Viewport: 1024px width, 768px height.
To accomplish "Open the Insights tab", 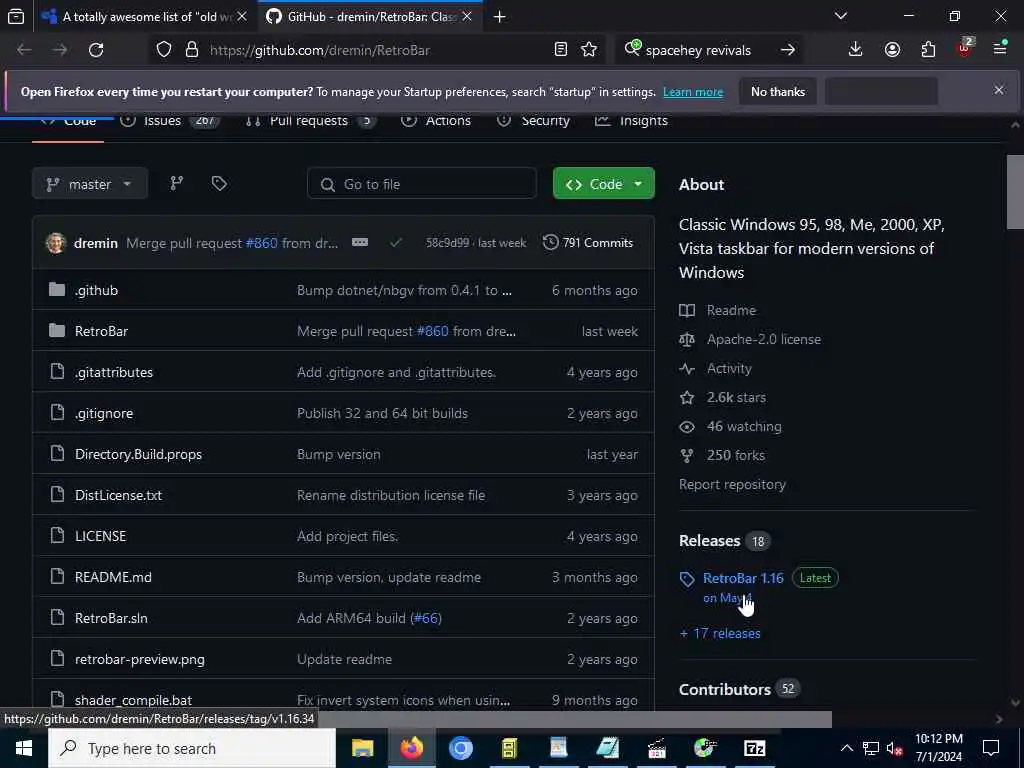I will pyautogui.click(x=632, y=121).
